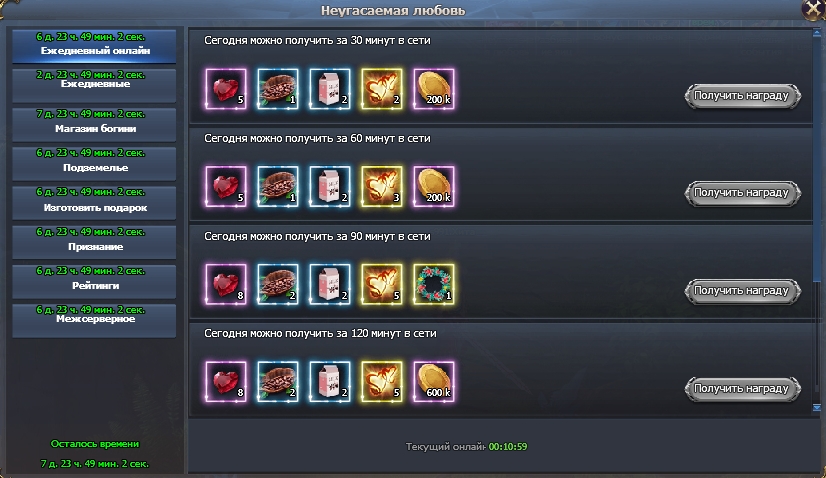Click flaming hearts icon with count 3

point(381,187)
